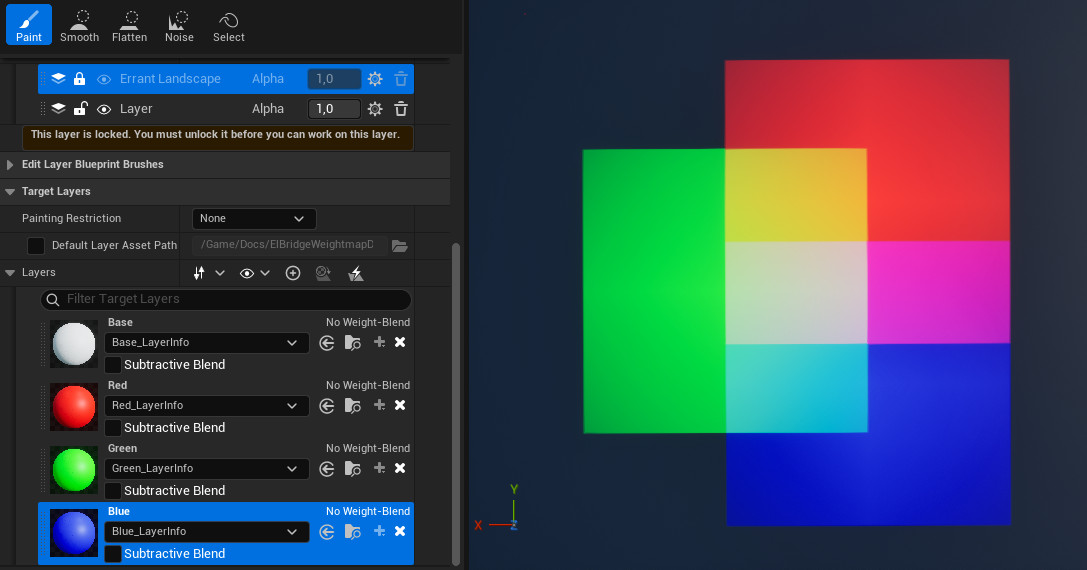Toggle visibility of the Layer edit layer
Image resolution: width=1087 pixels, height=570 pixels.
pyautogui.click(x=104, y=109)
